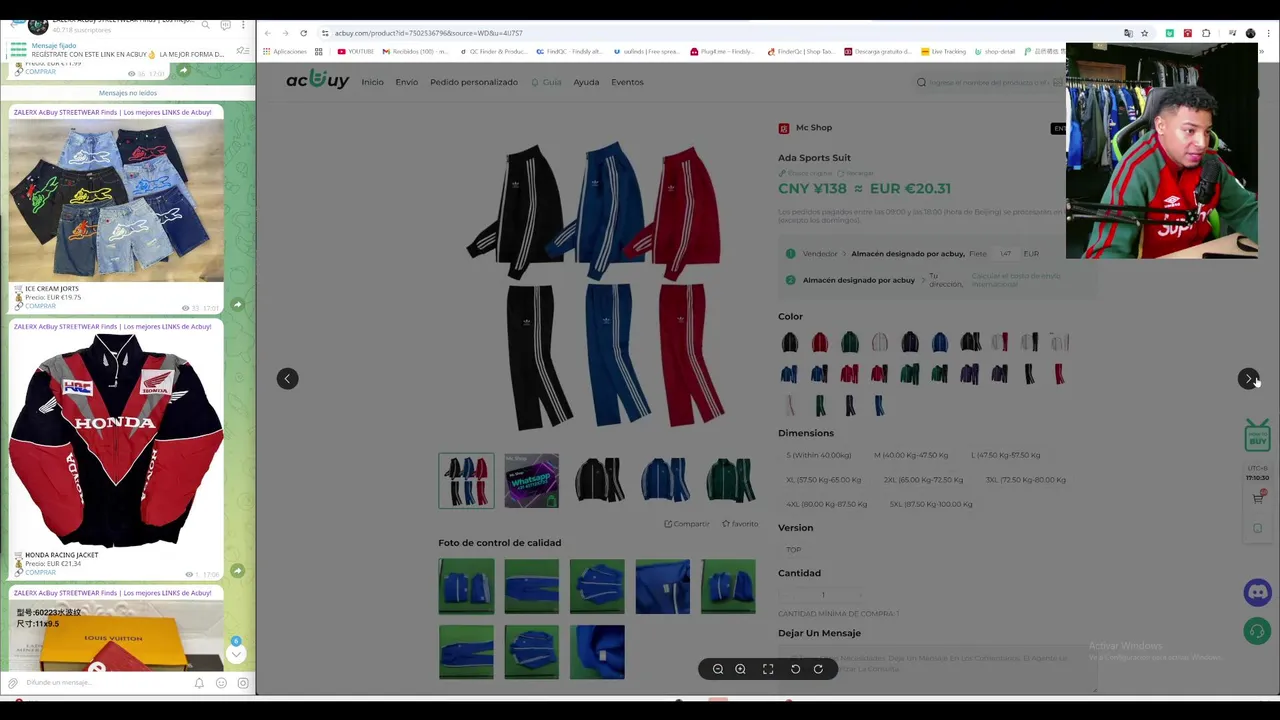1280x720 pixels.
Task: Zoom out the image viewer
Action: (x=718, y=669)
